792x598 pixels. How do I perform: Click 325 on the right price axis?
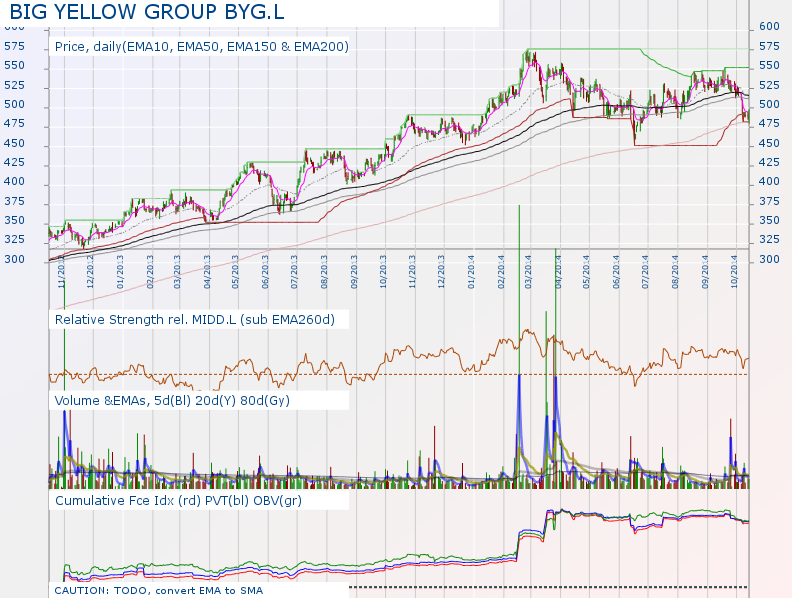point(769,239)
